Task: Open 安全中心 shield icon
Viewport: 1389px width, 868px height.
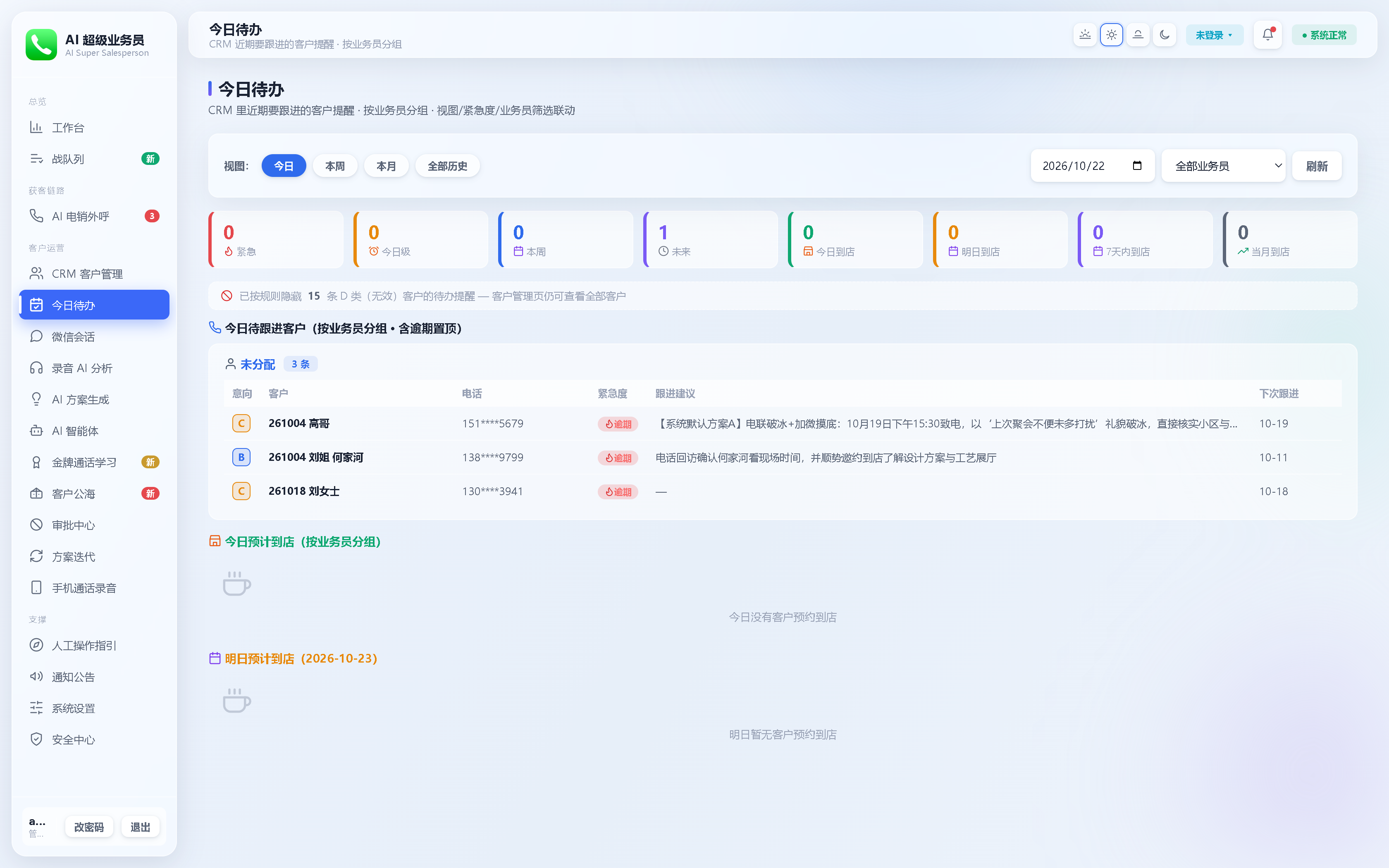Action: pyautogui.click(x=36, y=739)
